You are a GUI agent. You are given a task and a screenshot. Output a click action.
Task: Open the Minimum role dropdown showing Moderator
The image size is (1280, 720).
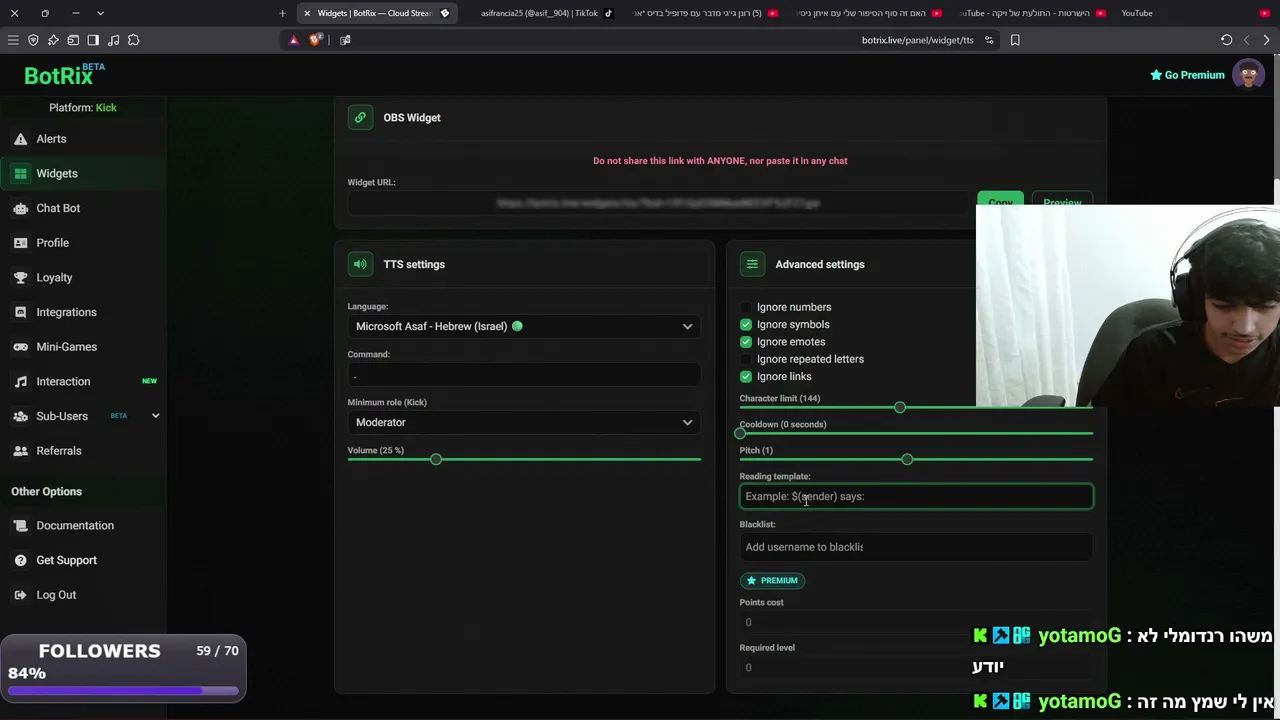pyautogui.click(x=524, y=422)
